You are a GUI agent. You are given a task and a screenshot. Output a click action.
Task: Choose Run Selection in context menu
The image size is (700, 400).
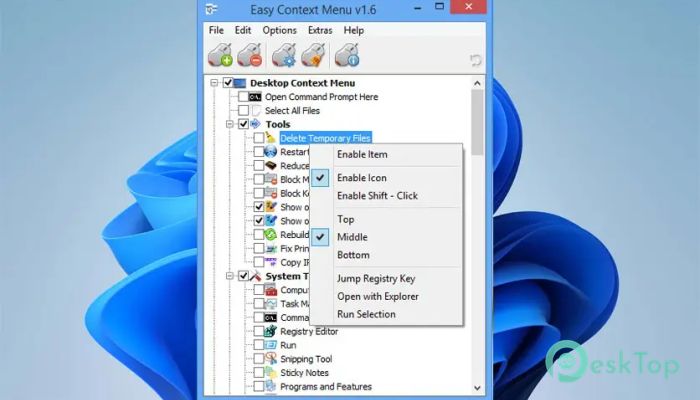click(386, 314)
